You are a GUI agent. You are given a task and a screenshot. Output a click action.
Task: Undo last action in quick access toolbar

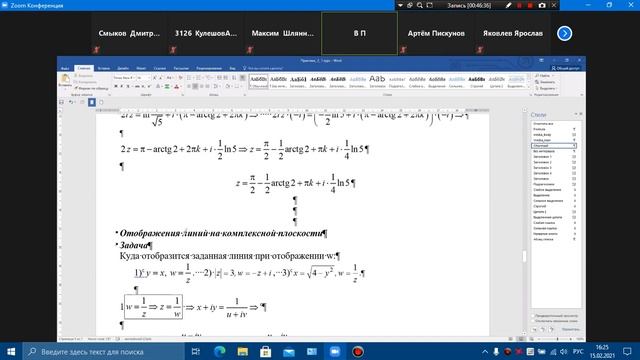(71, 102)
